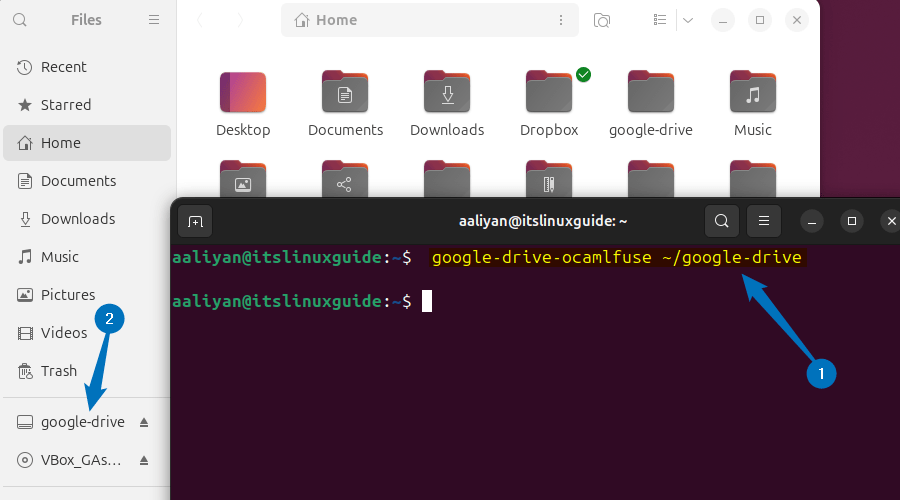The width and height of the screenshot is (900, 500).
Task: Open a new tab in Terminal
Action: [x=195, y=222]
